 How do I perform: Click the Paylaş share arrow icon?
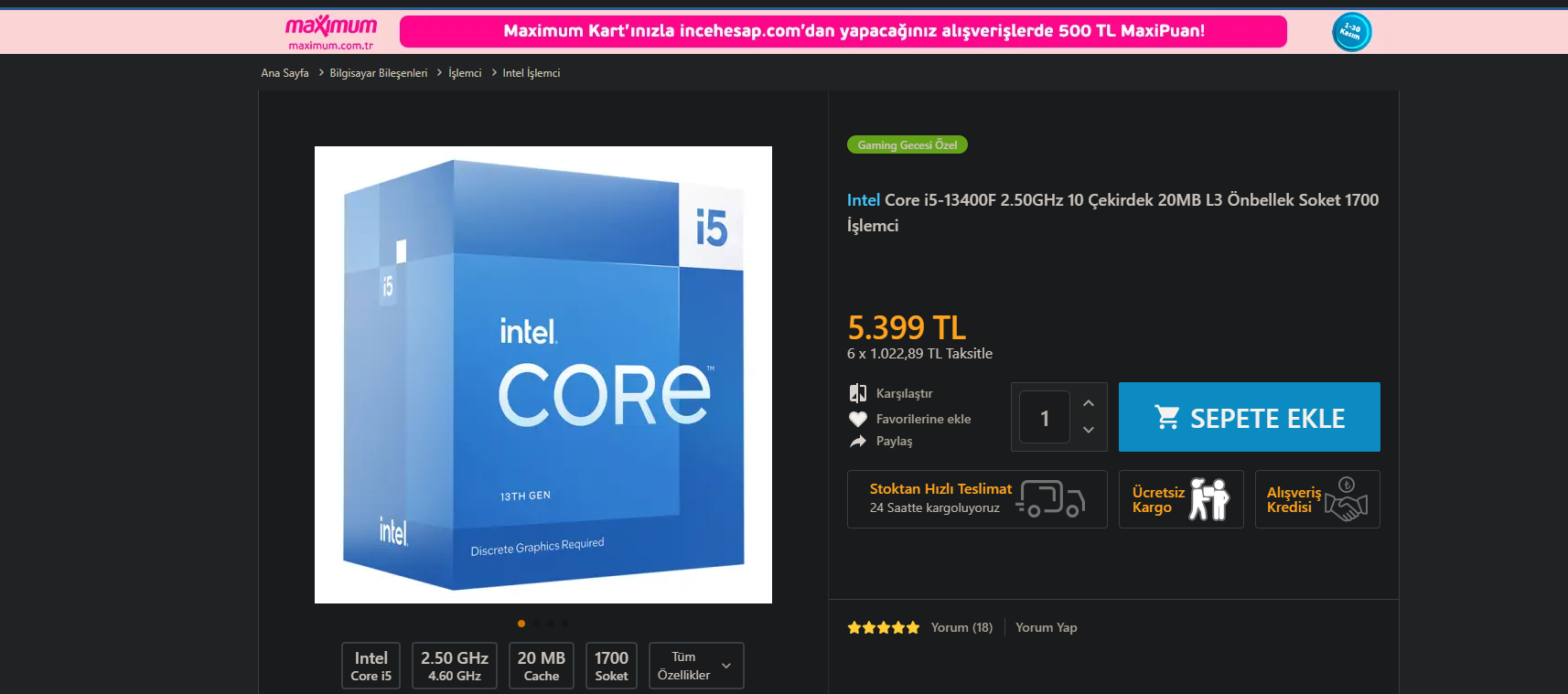(x=857, y=441)
